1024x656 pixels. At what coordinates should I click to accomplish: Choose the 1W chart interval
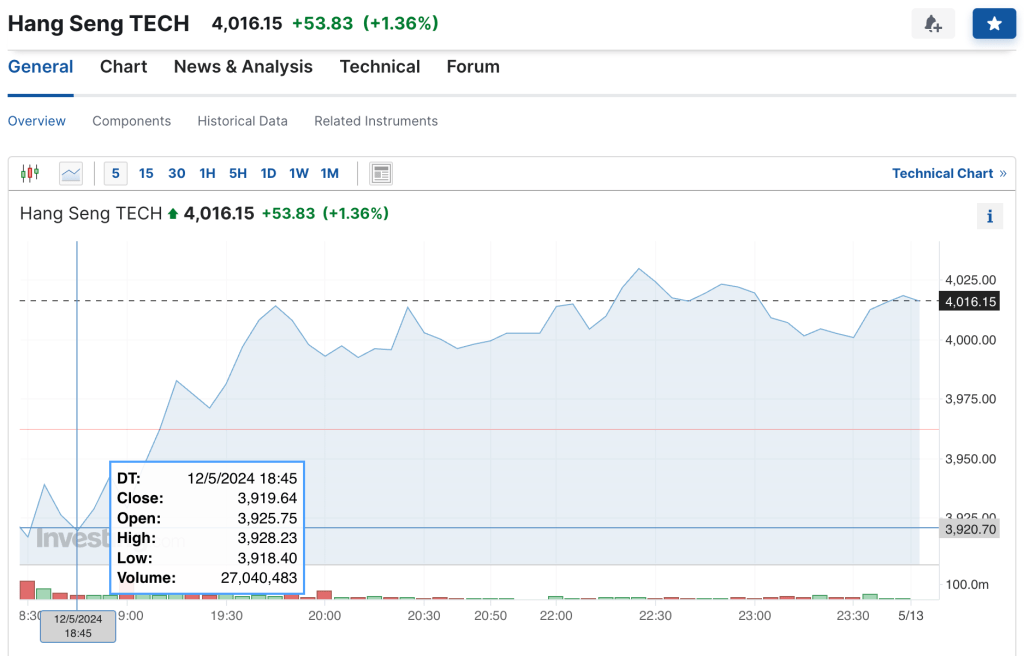[299, 173]
